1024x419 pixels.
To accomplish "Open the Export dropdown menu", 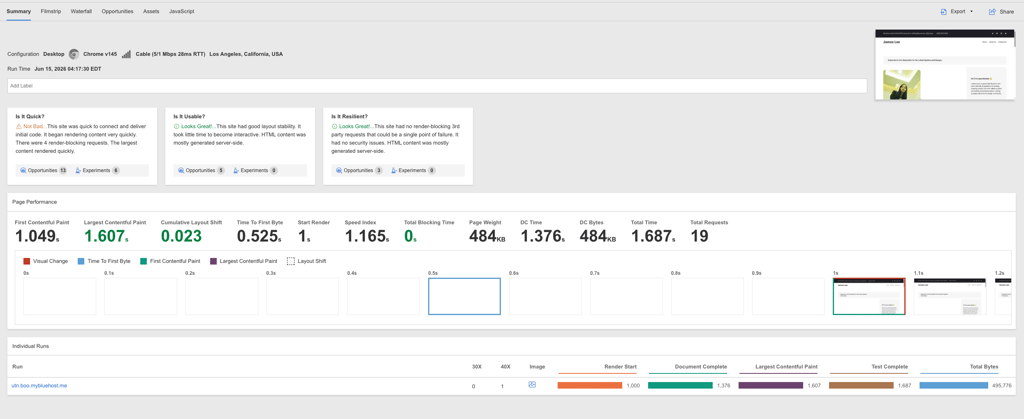I will [957, 11].
